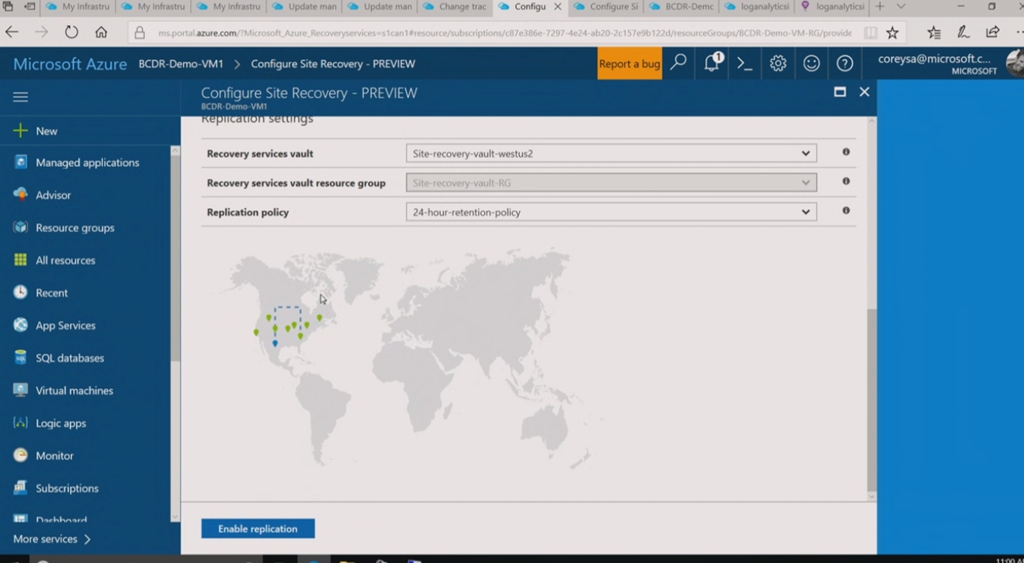
Task: Click the Enable replication button
Action: (x=257, y=528)
